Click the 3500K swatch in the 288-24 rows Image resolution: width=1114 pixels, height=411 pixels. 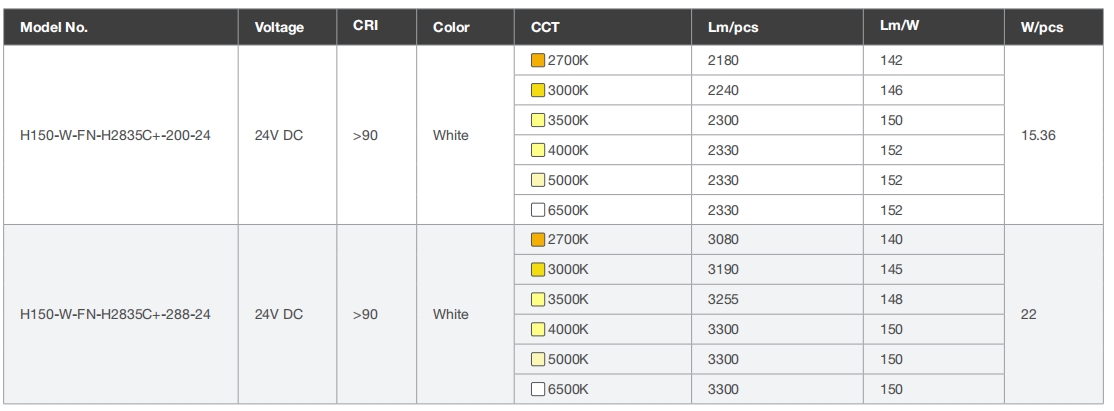tap(538, 299)
